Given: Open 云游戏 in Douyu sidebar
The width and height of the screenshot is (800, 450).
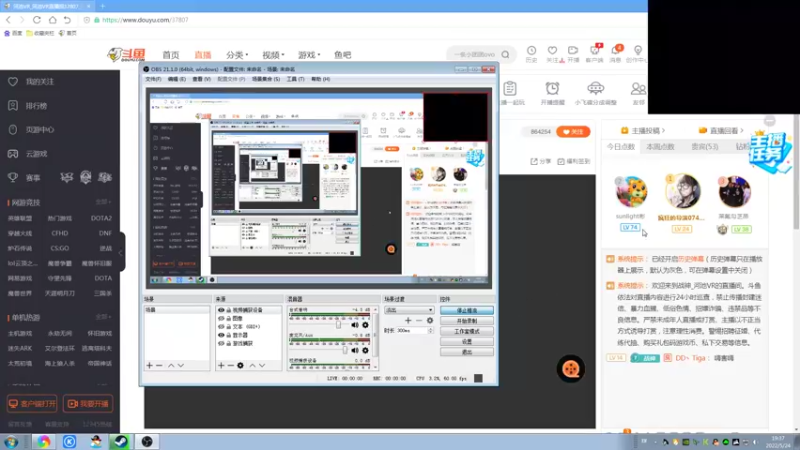Looking at the screenshot, I should [36, 154].
